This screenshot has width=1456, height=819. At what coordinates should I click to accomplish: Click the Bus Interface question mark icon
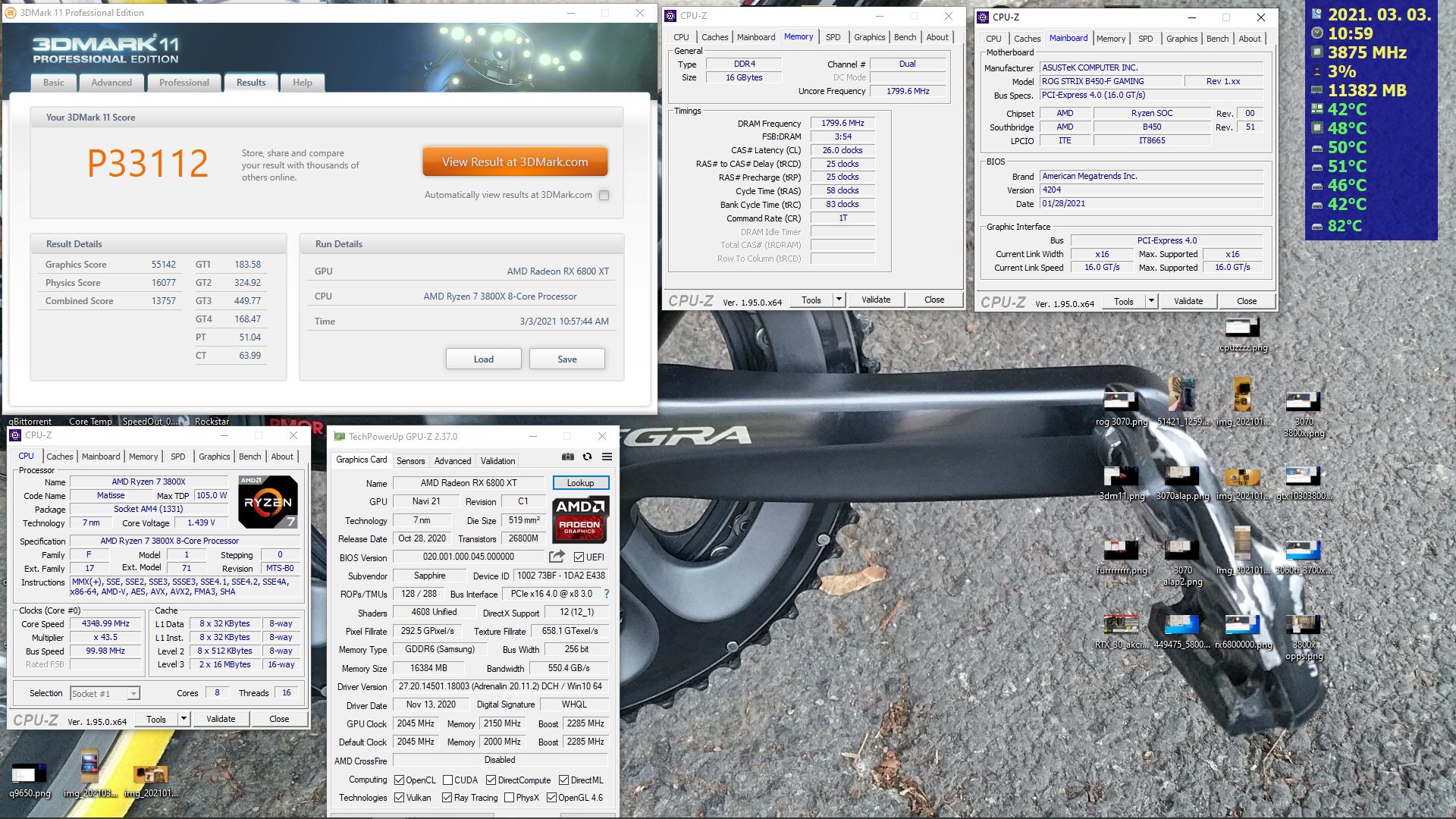coord(606,594)
